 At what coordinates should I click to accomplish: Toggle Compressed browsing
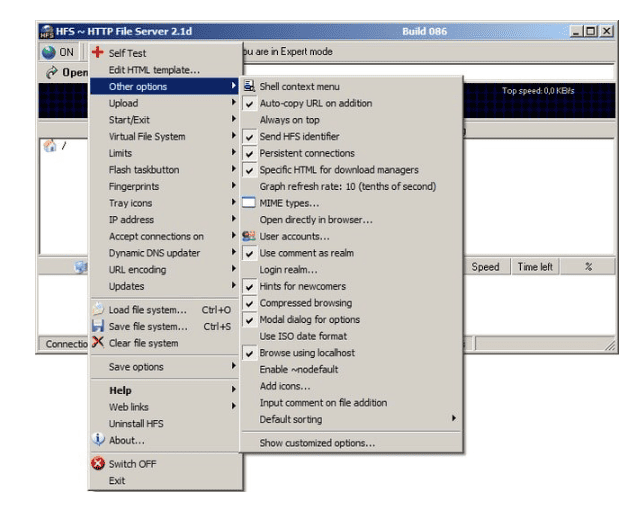tap(352, 303)
